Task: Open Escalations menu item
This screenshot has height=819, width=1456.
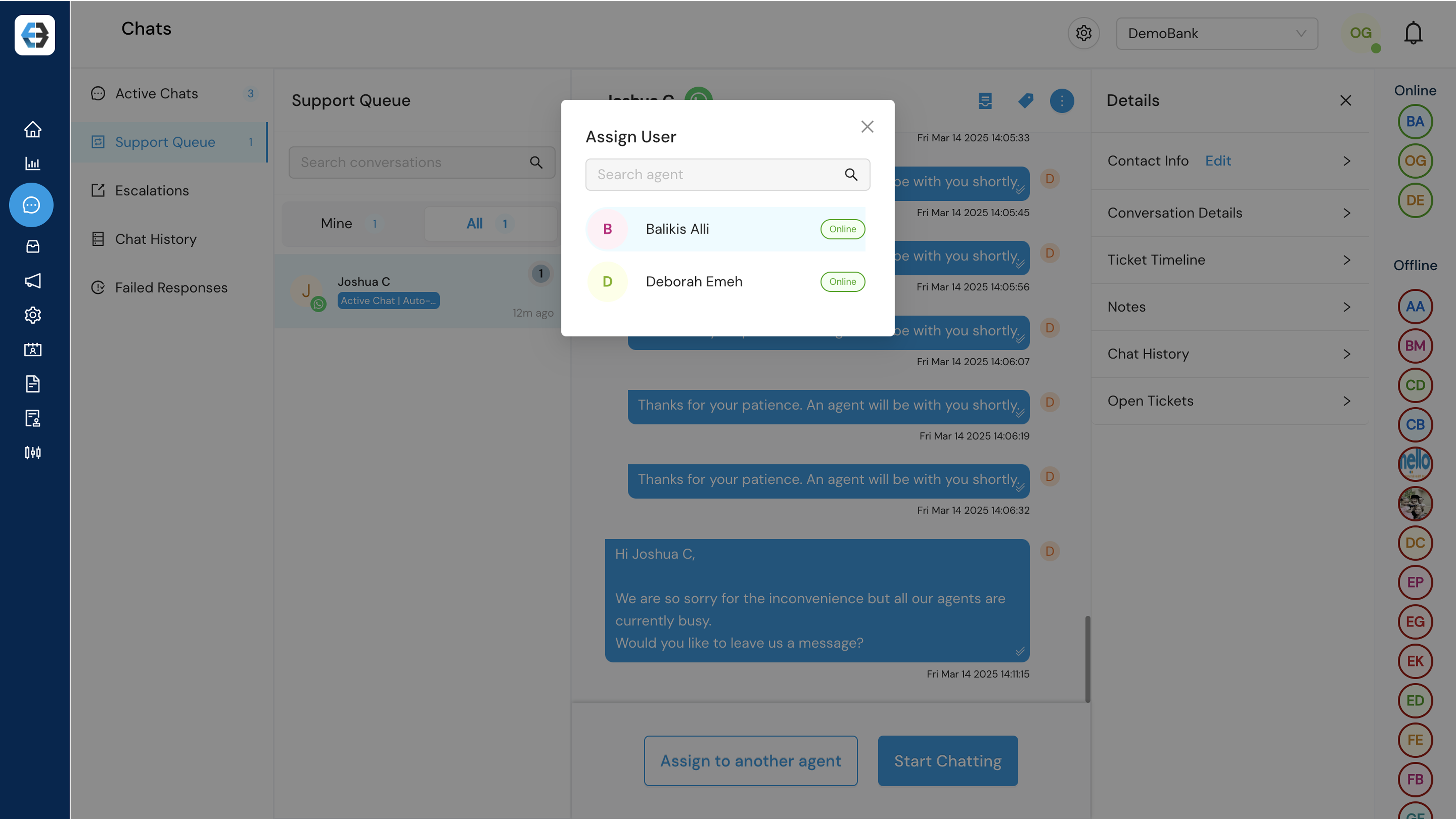Action: click(170, 191)
